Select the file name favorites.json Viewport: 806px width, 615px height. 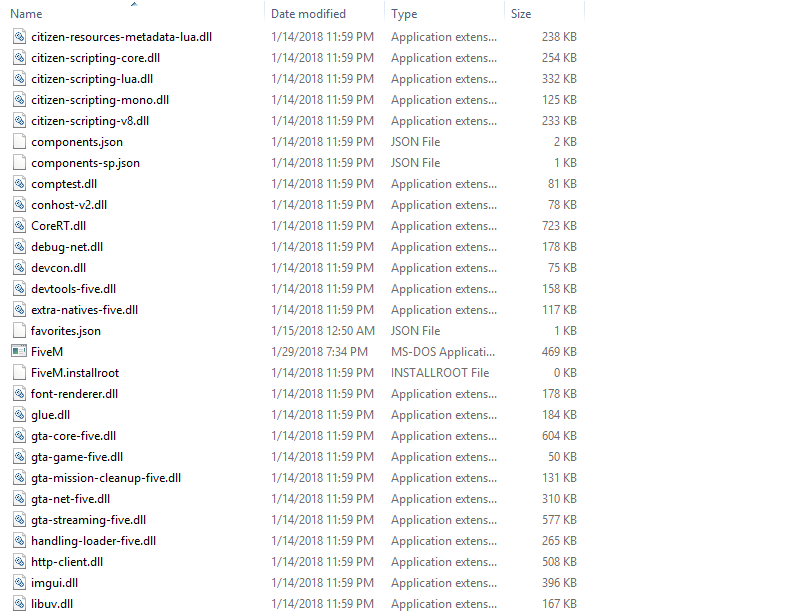[66, 331]
